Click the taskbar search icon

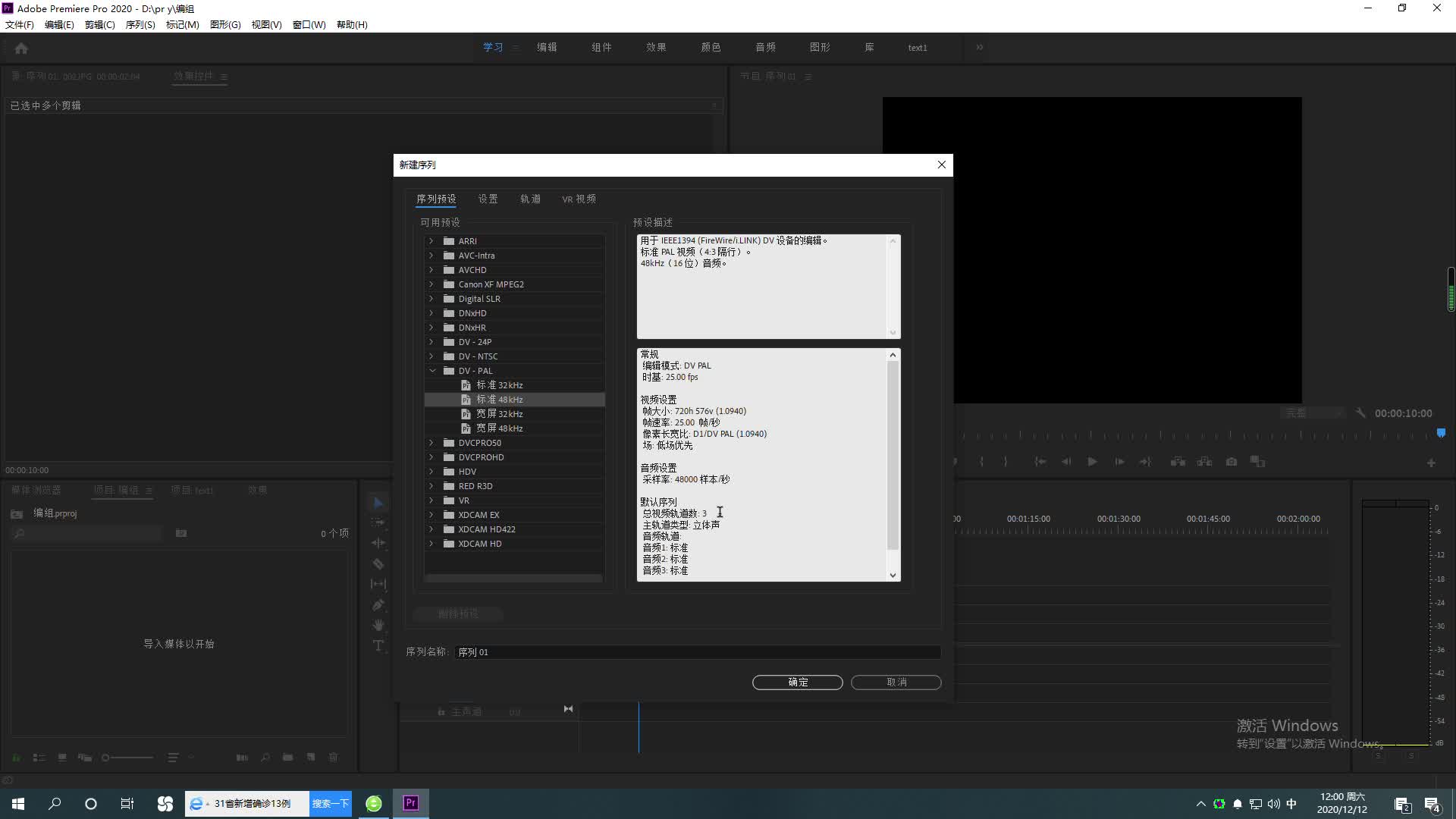point(55,804)
